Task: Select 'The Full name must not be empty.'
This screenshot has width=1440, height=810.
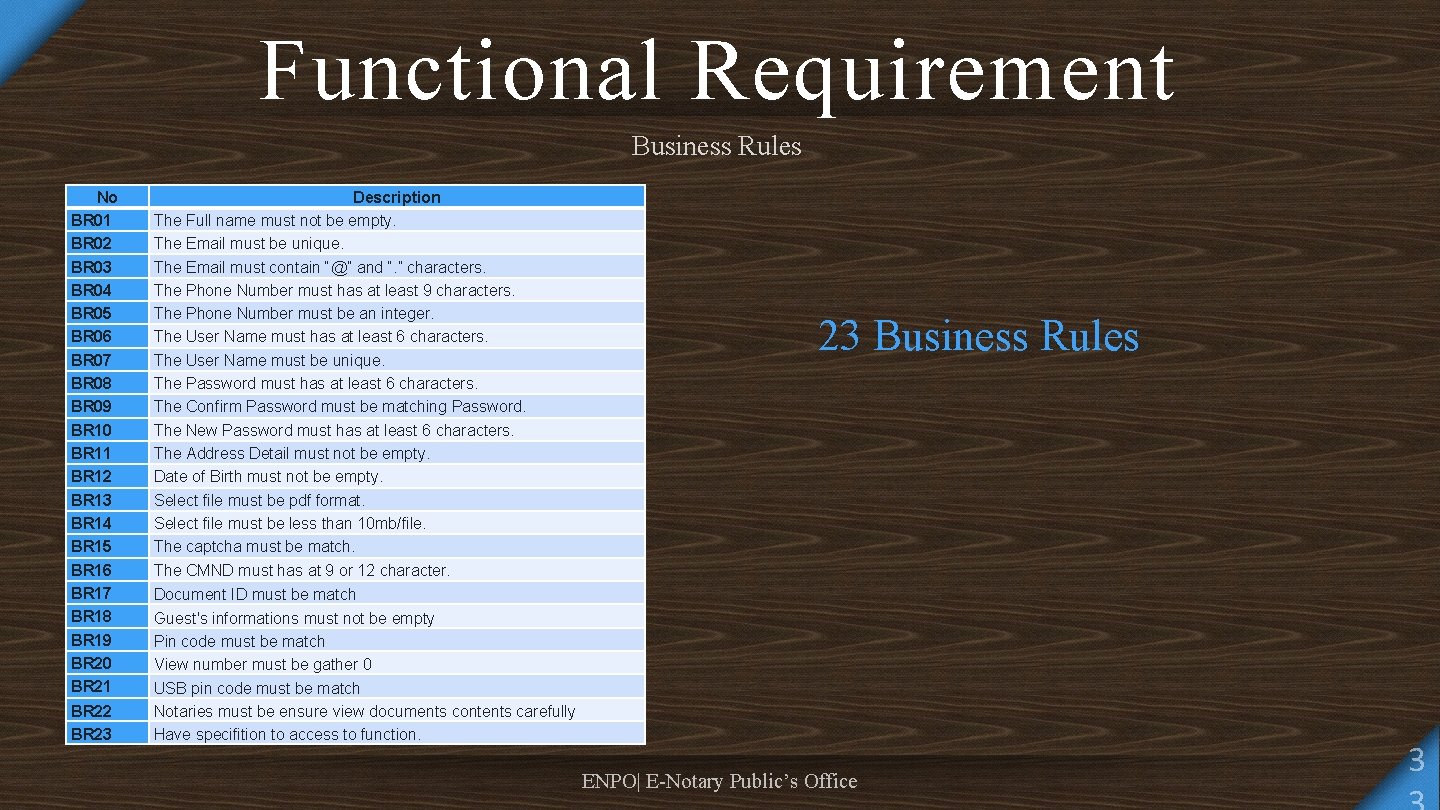Action: pos(397,220)
